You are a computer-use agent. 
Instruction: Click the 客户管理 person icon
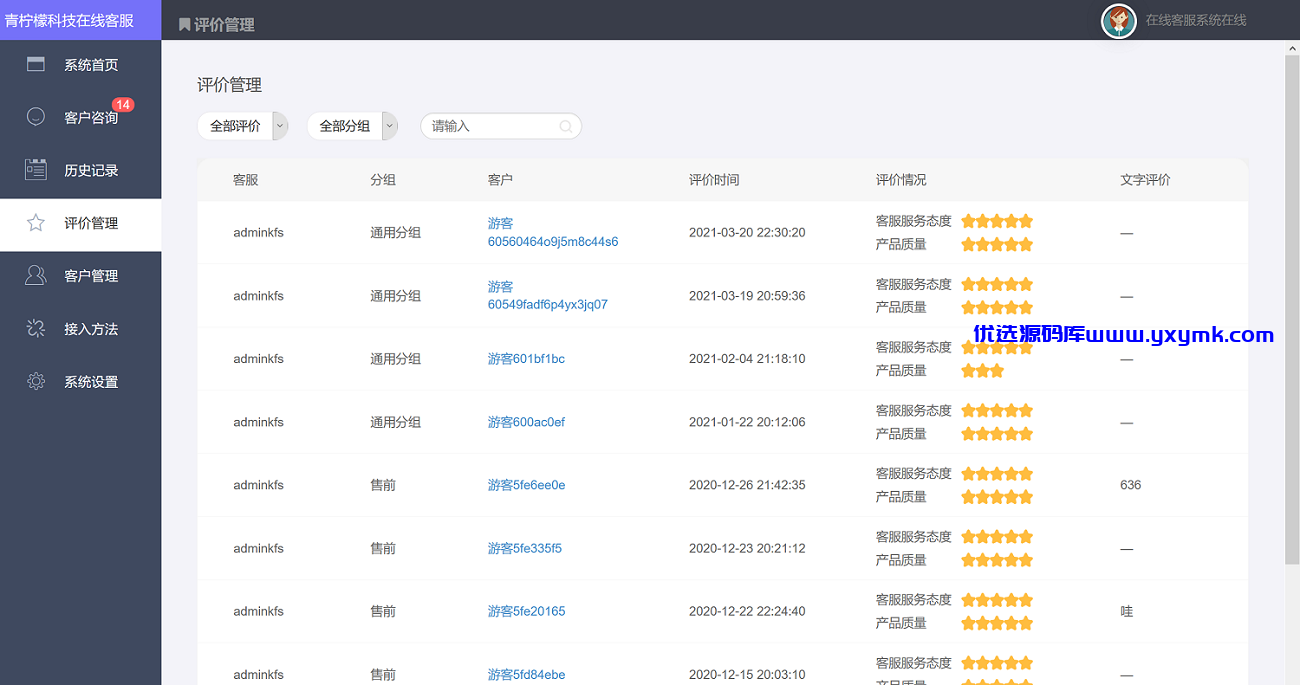(x=36, y=276)
